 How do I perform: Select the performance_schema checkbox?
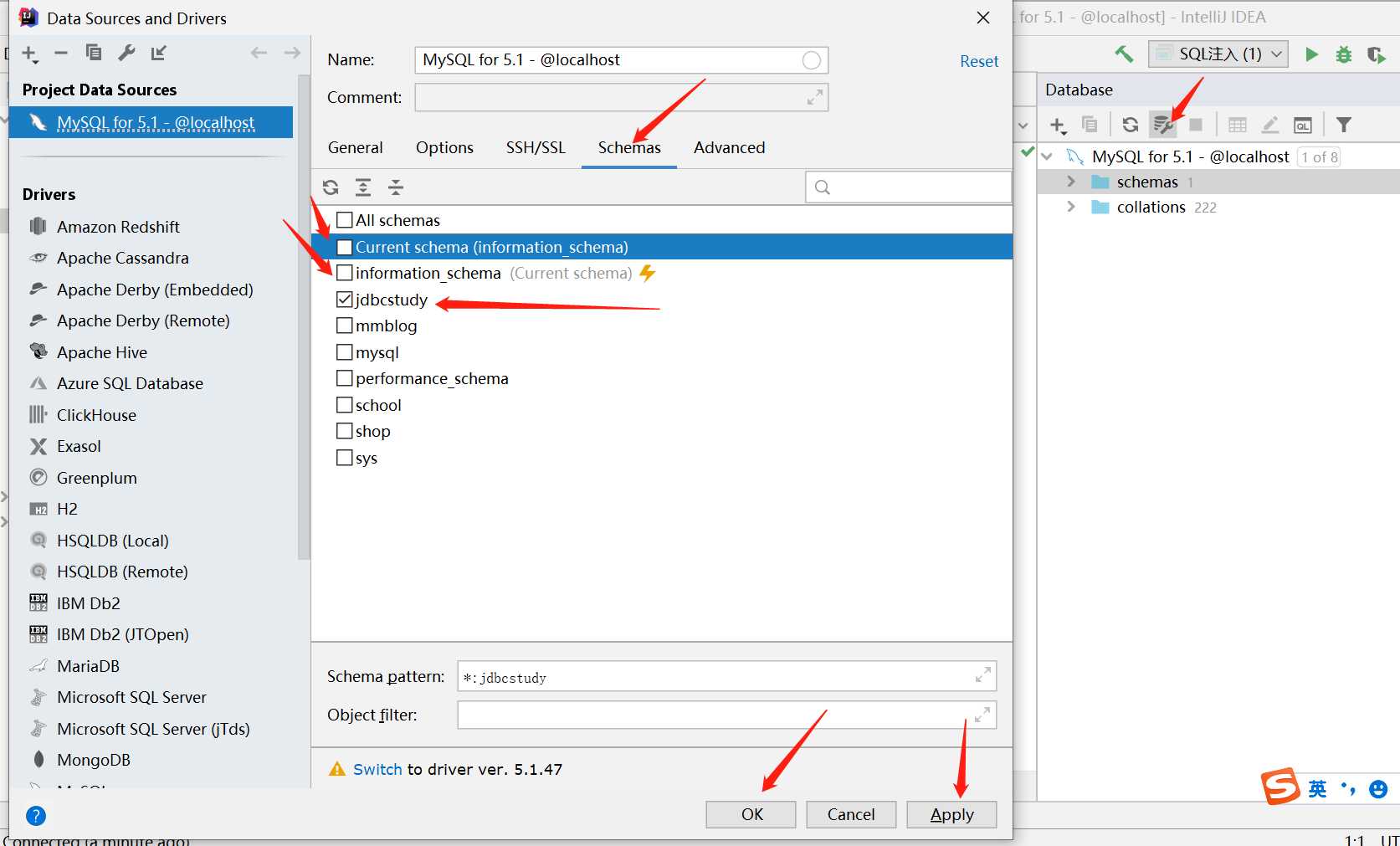344,378
